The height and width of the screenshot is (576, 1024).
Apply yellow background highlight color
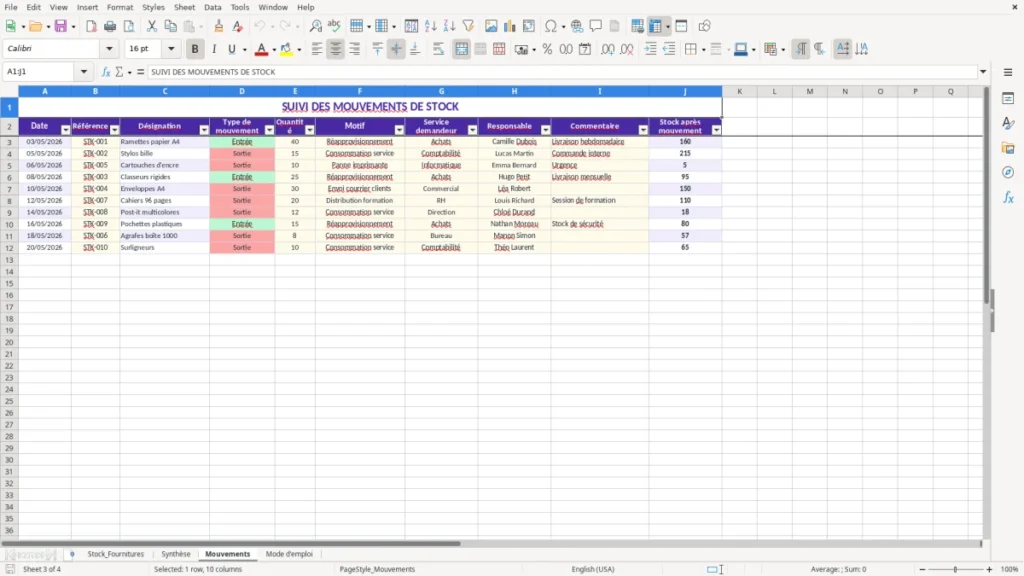[286, 49]
